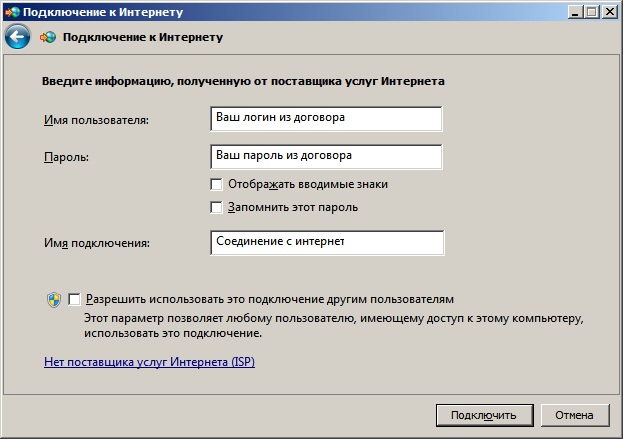This screenshot has width=623, height=439.
Task: Open Нет поставщика услуг Интернета (ISP) link
Action: coord(149,362)
